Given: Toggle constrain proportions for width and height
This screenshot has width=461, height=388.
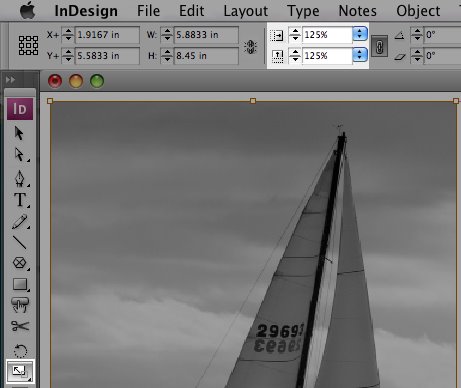Looking at the screenshot, I should pyautogui.click(x=250, y=47).
